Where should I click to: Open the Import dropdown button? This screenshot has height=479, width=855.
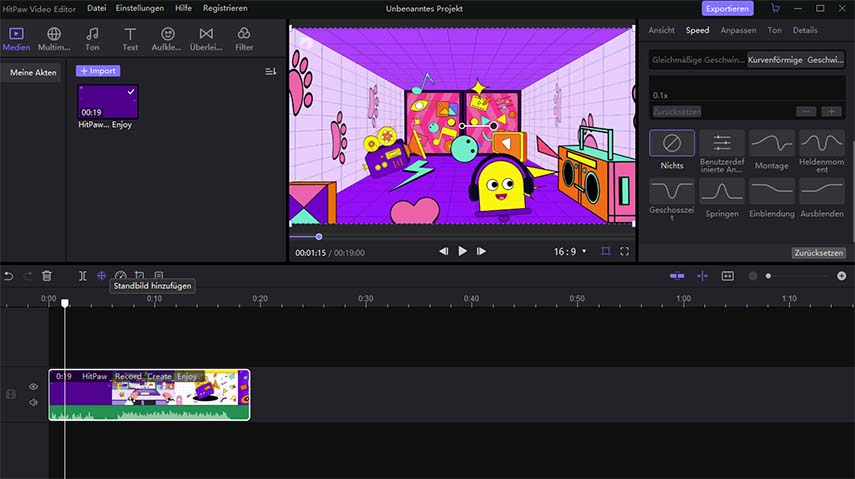[98, 71]
